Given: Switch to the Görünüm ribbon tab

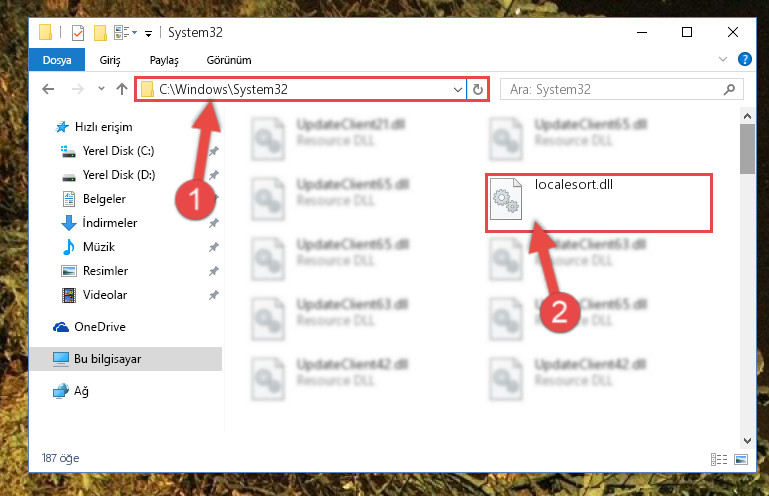Looking at the screenshot, I should tap(229, 60).
